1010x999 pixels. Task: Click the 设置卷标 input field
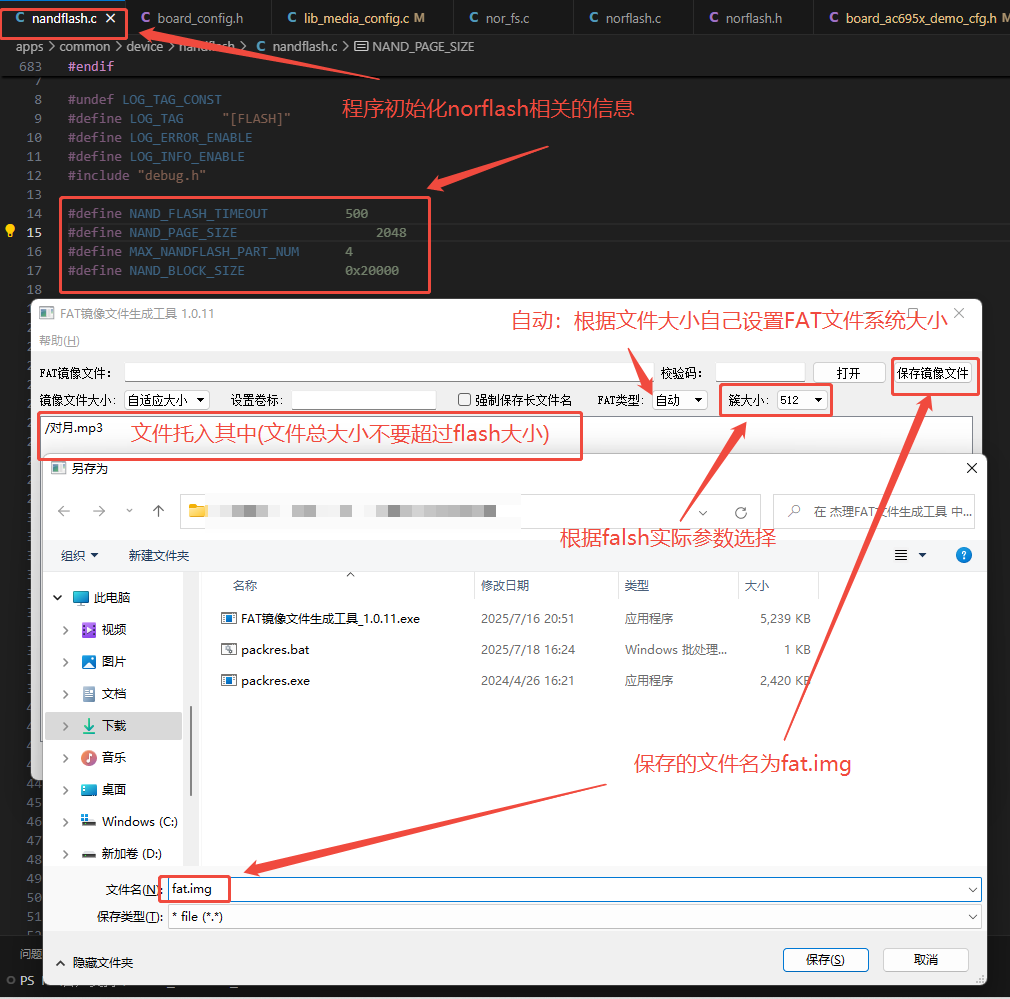(x=364, y=400)
